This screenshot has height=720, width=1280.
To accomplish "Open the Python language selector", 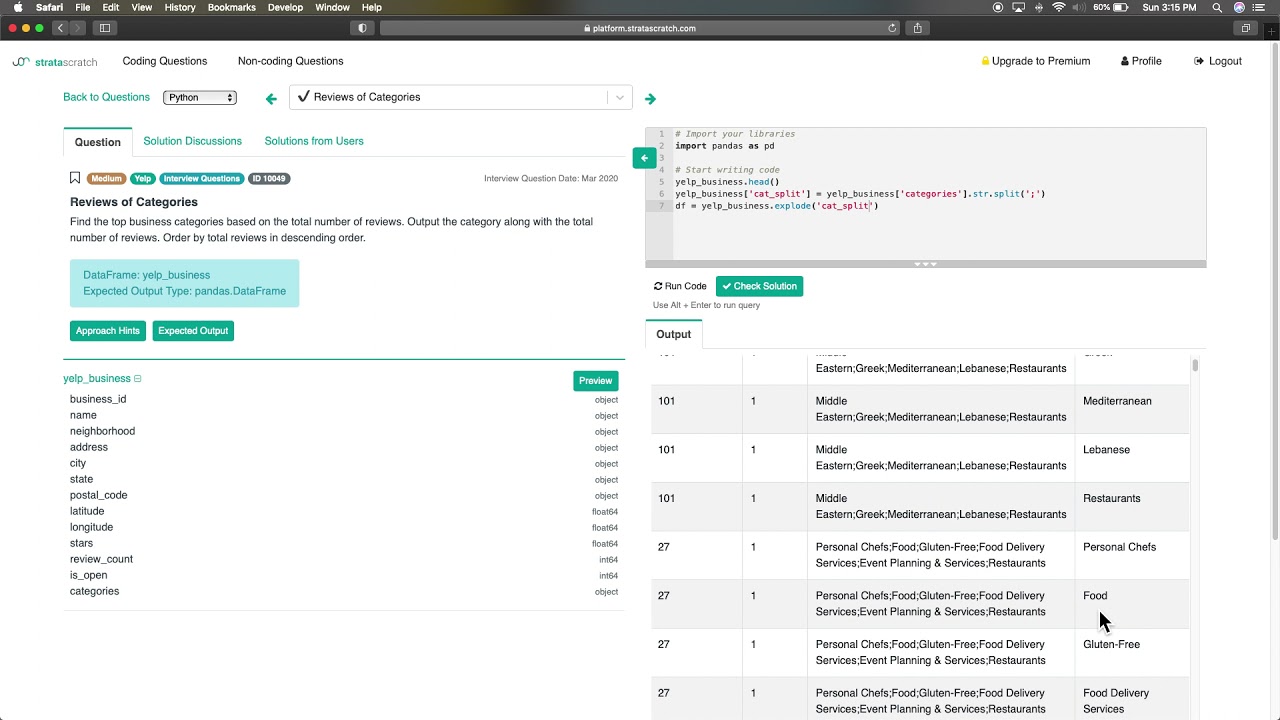I will click(200, 97).
